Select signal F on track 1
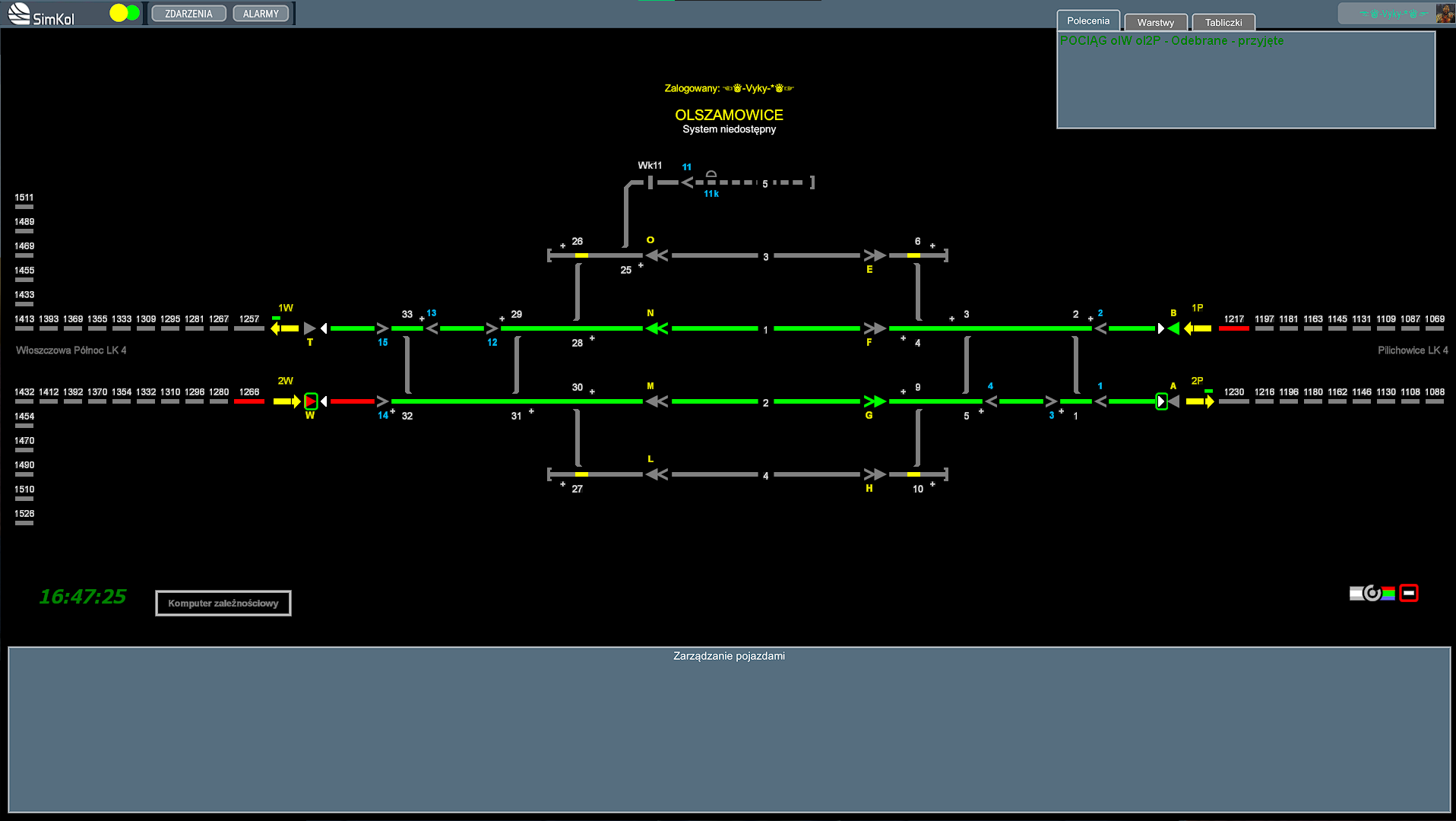This screenshot has height=821, width=1456. pos(875,328)
